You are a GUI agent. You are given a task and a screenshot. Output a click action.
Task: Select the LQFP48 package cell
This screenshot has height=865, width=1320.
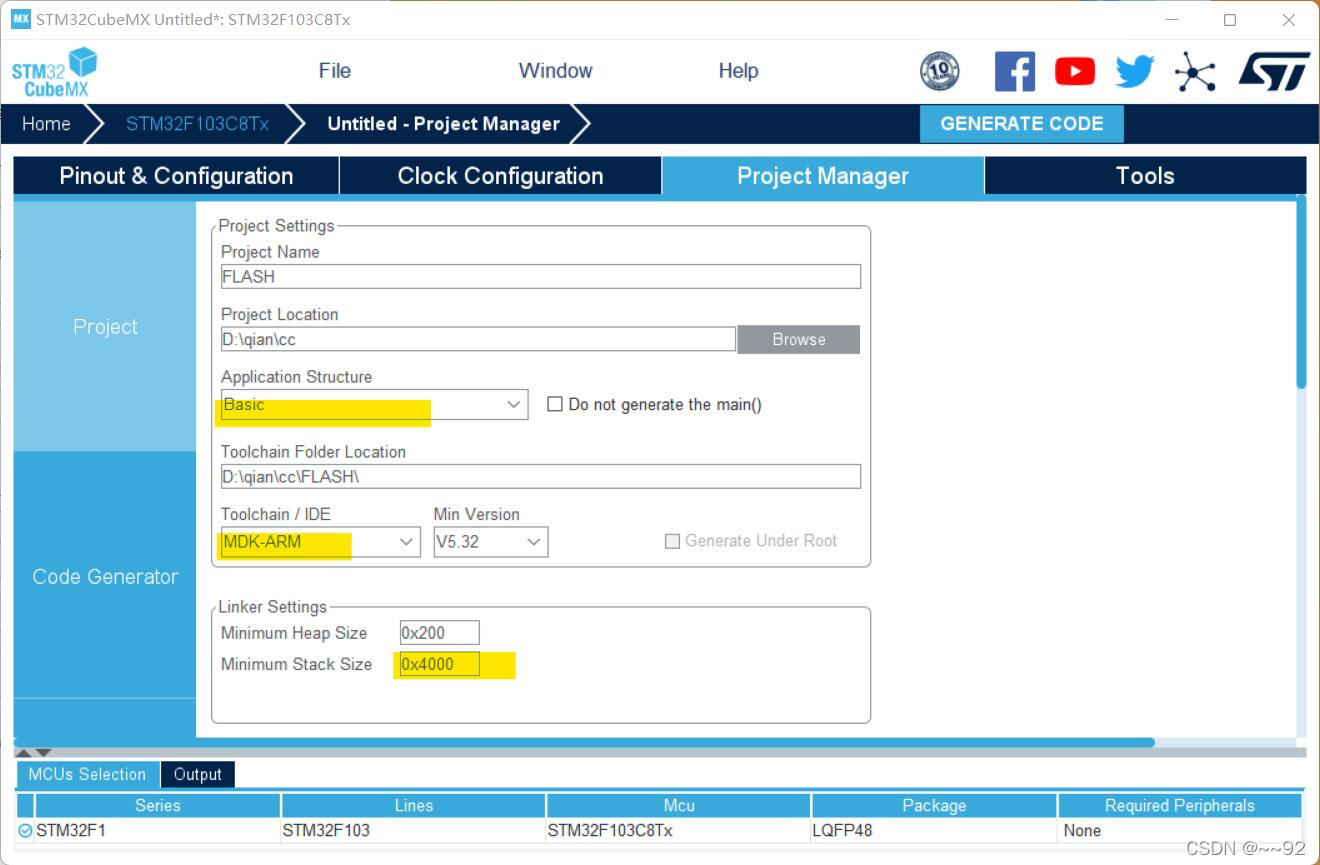point(934,830)
